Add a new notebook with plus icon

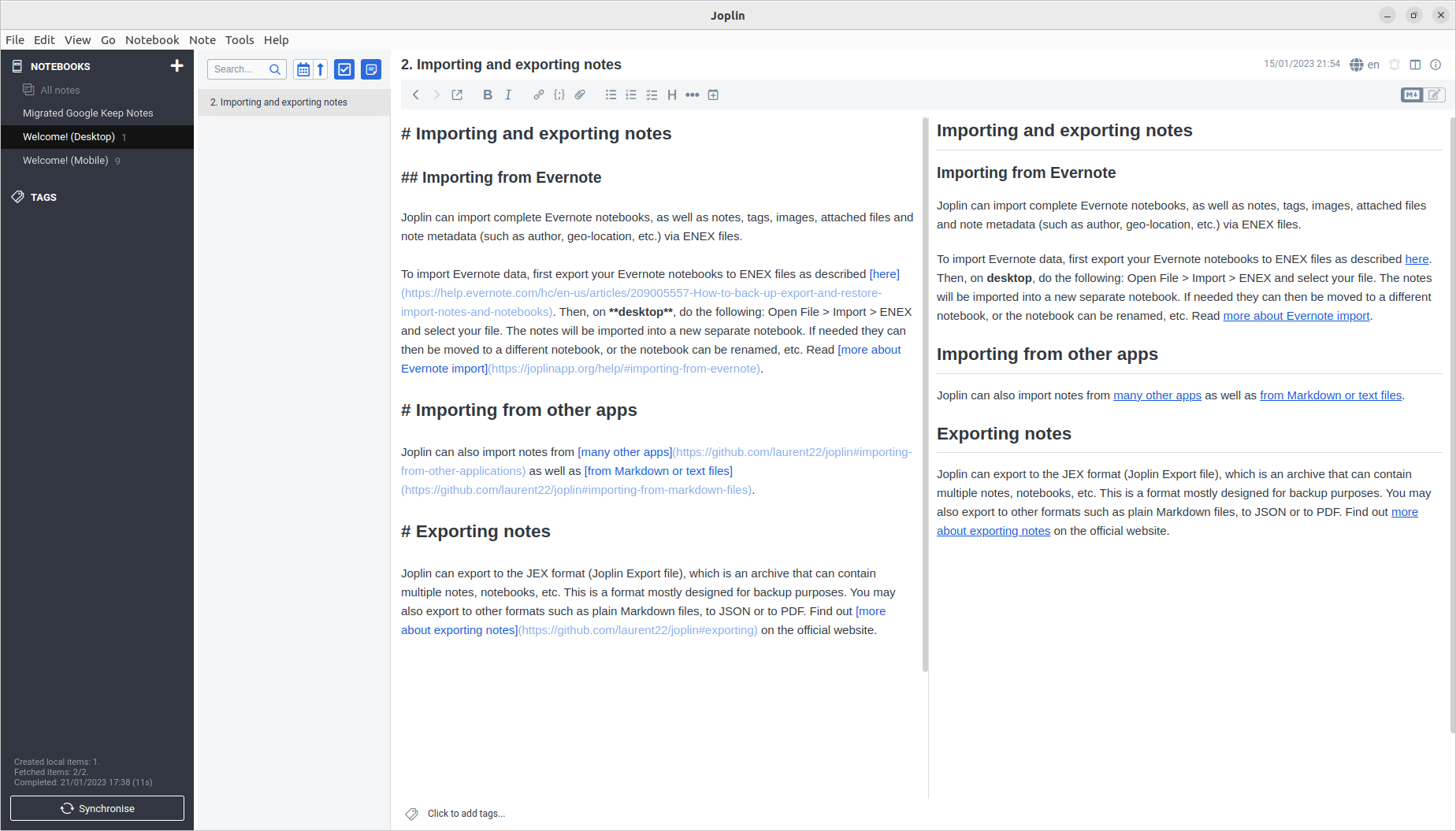[x=177, y=66]
